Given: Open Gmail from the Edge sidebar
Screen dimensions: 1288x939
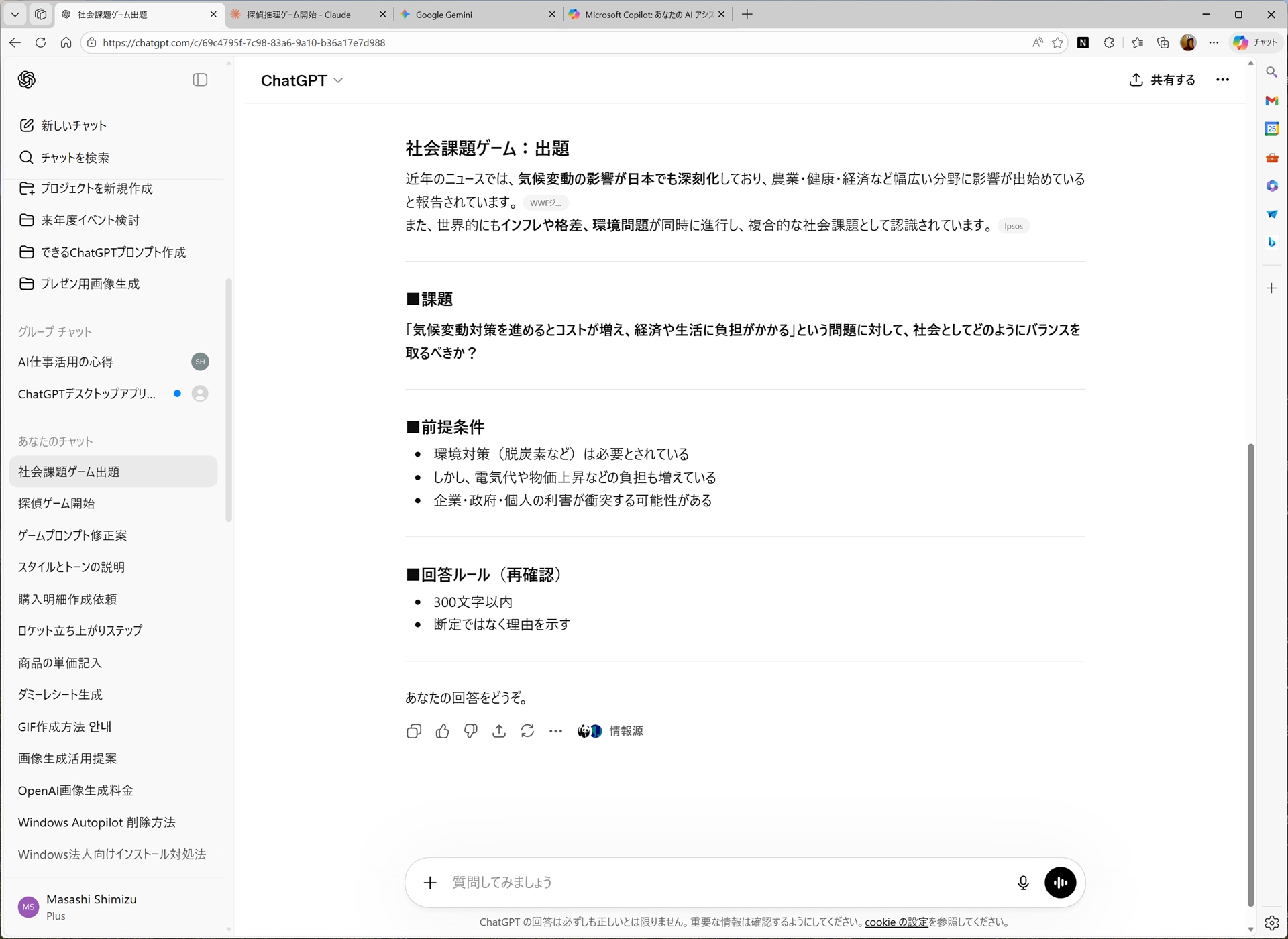Looking at the screenshot, I should [1271, 101].
